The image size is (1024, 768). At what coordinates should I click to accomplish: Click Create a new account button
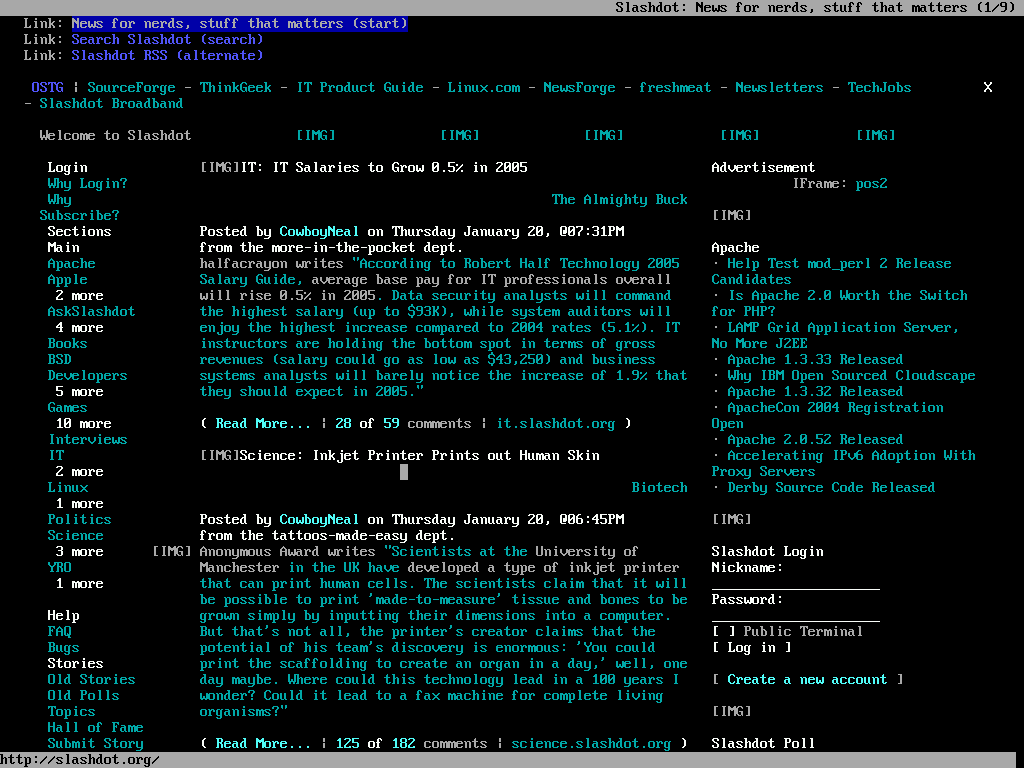tap(807, 680)
